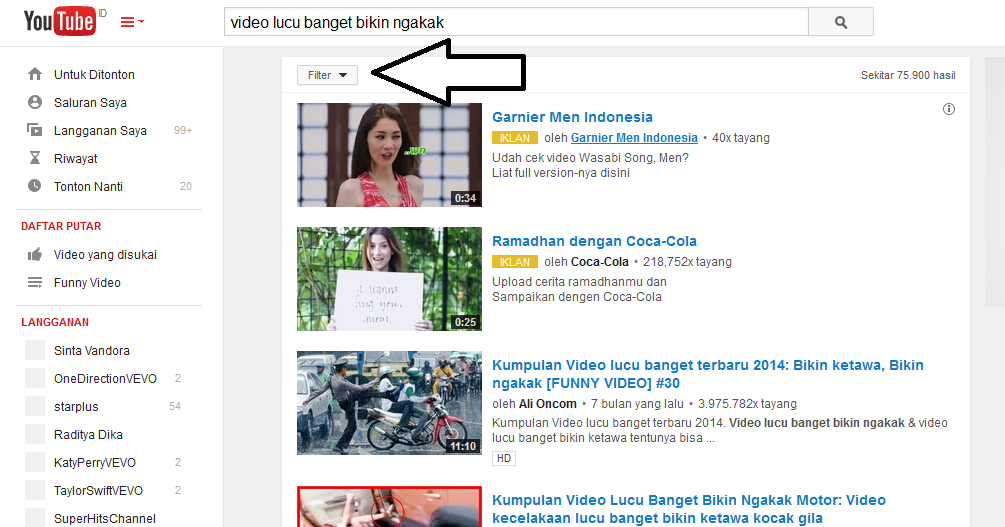The image size is (1005, 527).
Task: Focus the search box with query text
Action: tap(516, 22)
